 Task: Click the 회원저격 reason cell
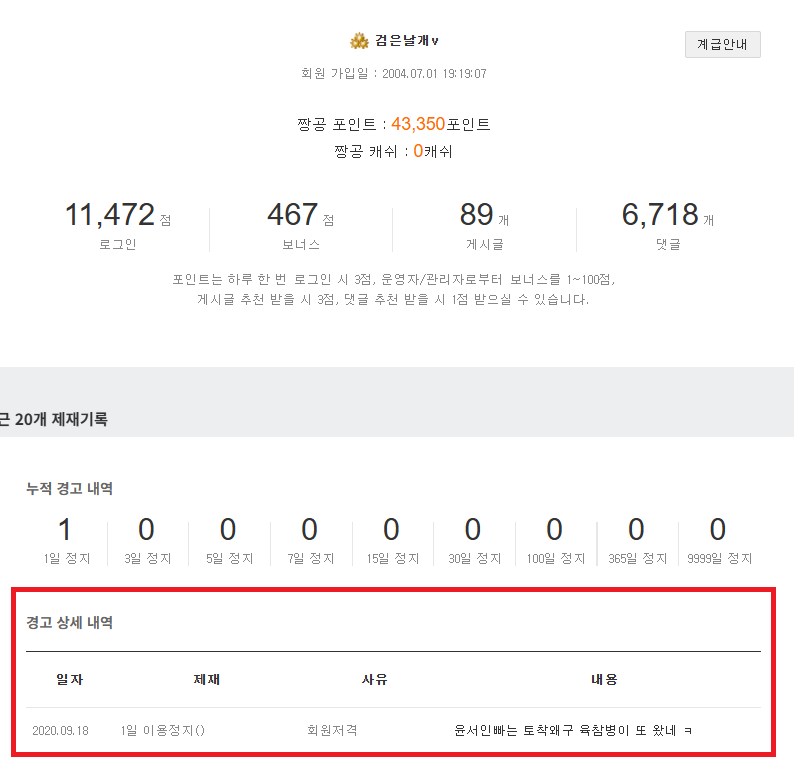coord(332,731)
